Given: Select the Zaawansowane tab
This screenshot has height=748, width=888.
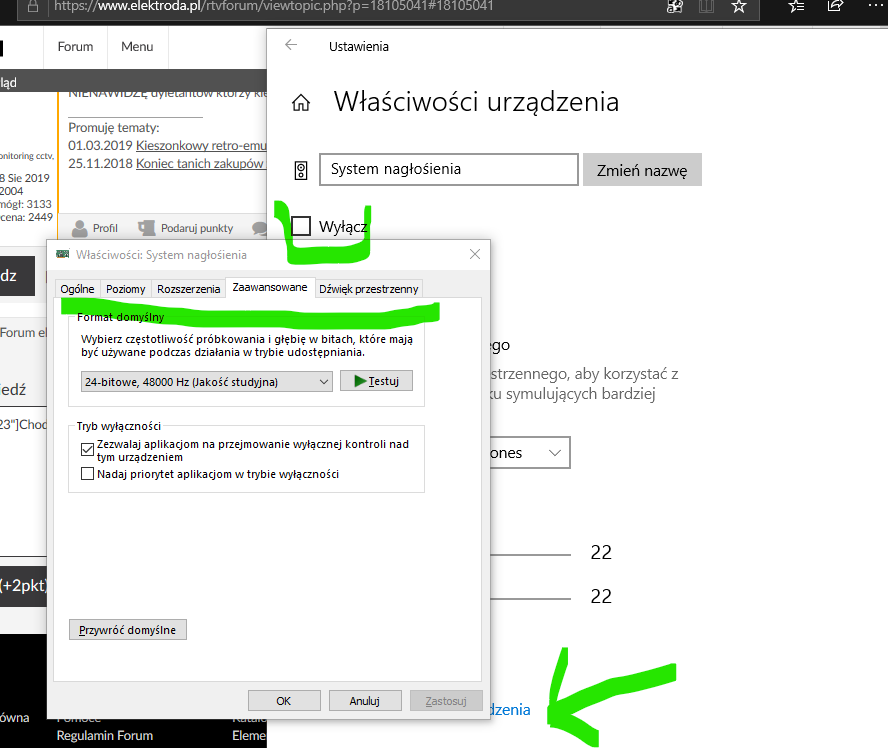Looking at the screenshot, I should (270, 287).
